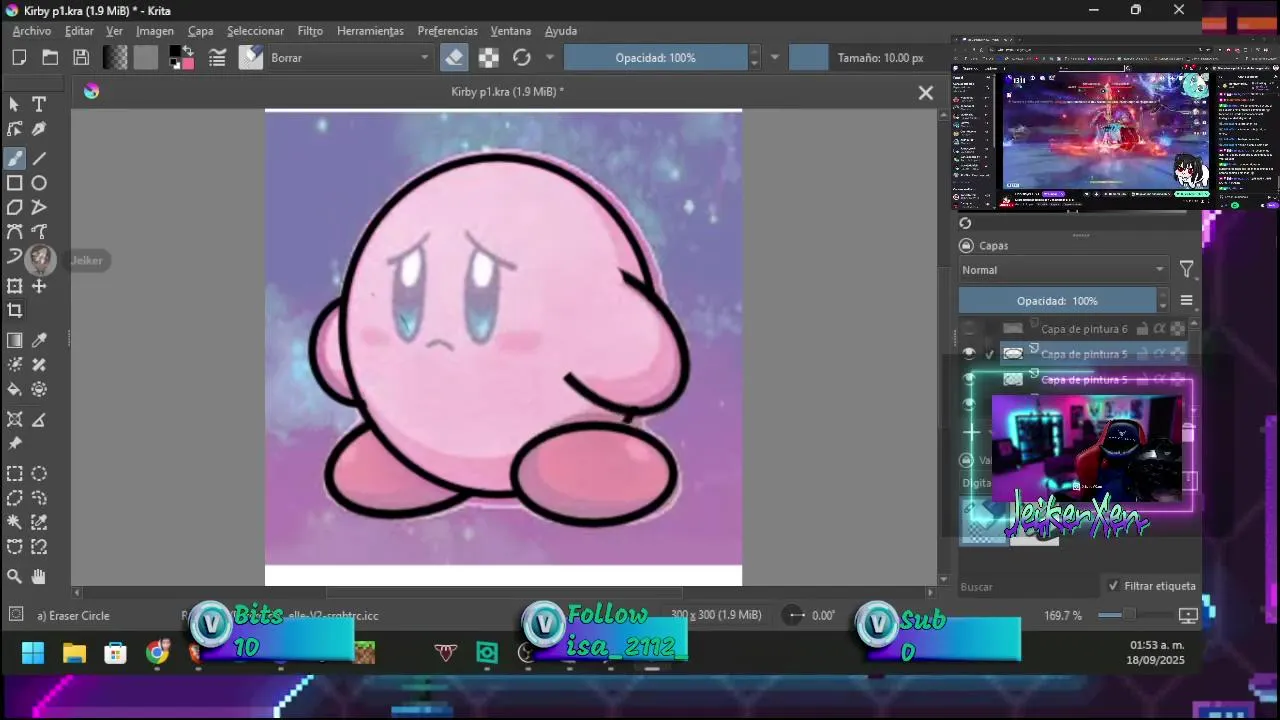Image resolution: width=1280 pixels, height=720 pixels.
Task: Select the Select Shapes arrow tool
Action: click(15, 104)
